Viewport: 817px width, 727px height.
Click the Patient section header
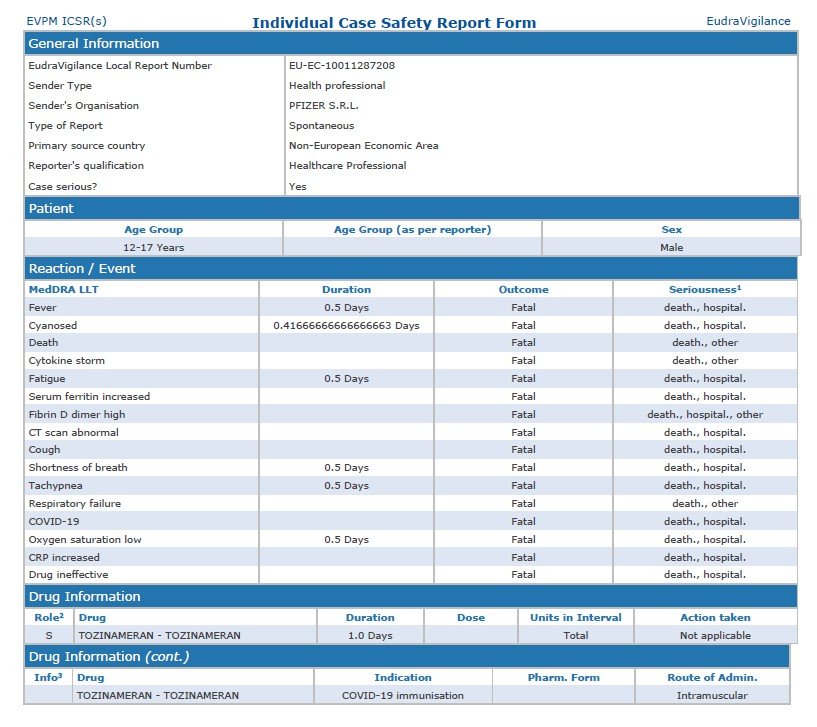tap(51, 209)
